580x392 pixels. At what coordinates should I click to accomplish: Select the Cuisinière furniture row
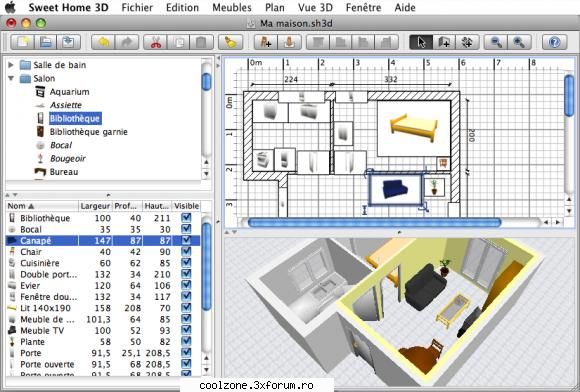pyautogui.click(x=103, y=263)
